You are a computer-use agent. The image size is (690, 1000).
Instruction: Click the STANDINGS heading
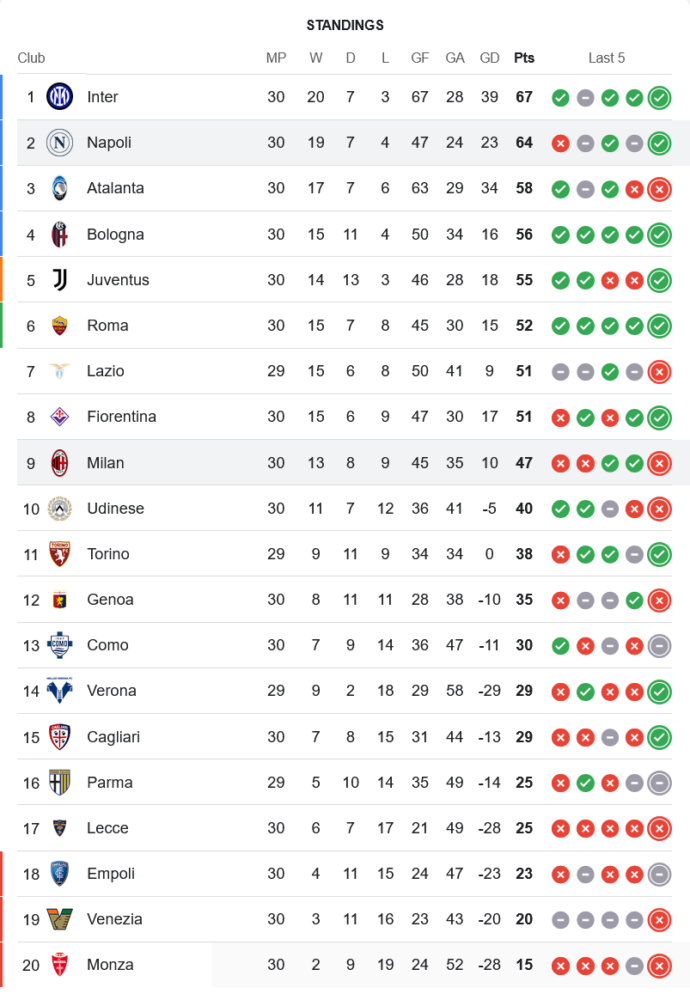point(345,25)
